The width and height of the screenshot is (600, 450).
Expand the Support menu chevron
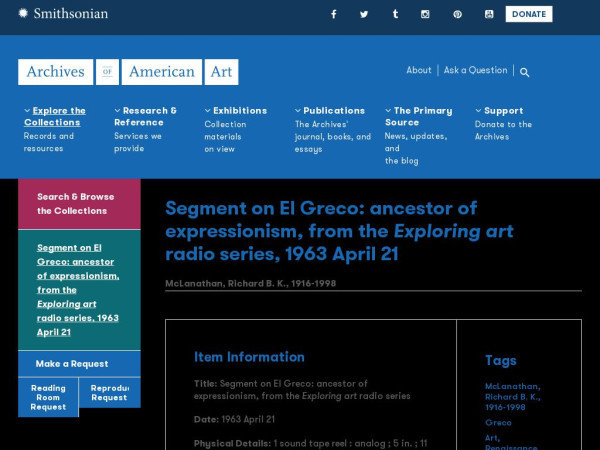[x=478, y=111]
